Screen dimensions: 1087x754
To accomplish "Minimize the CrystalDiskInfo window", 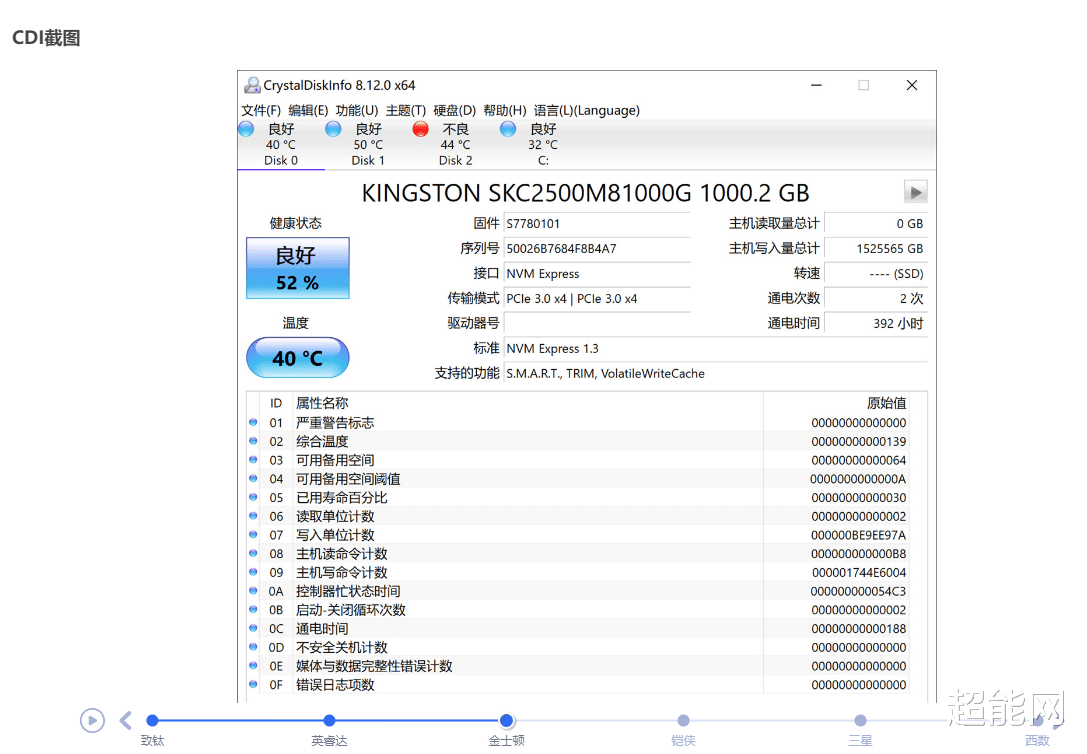I will (817, 85).
